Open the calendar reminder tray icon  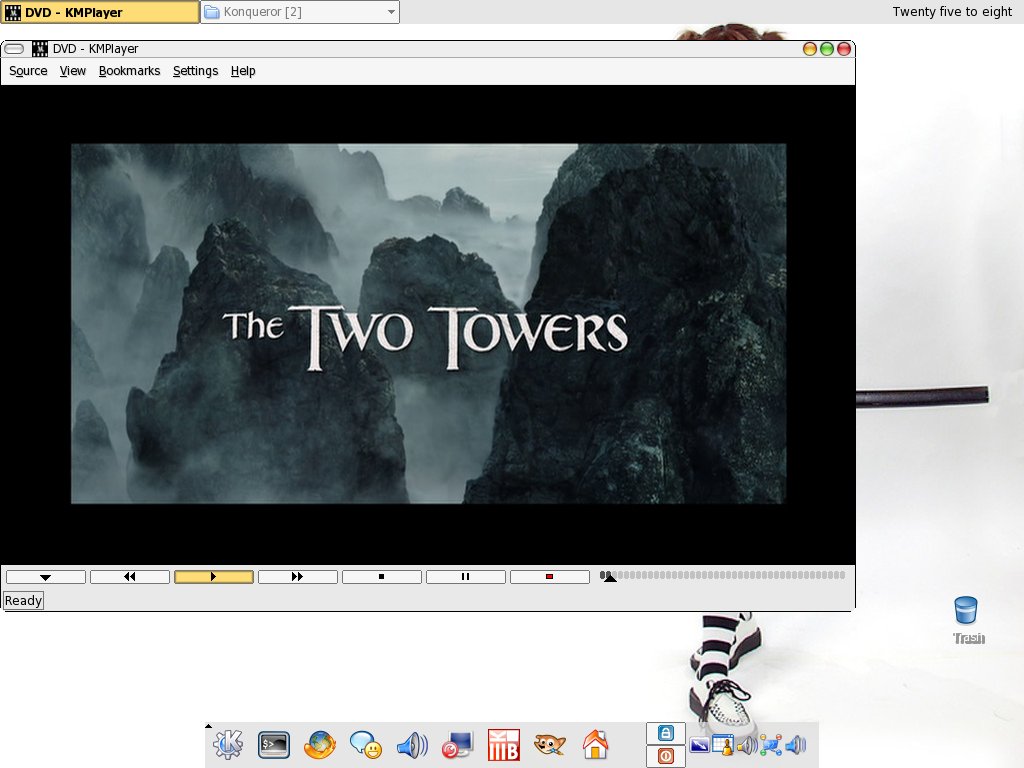point(723,745)
